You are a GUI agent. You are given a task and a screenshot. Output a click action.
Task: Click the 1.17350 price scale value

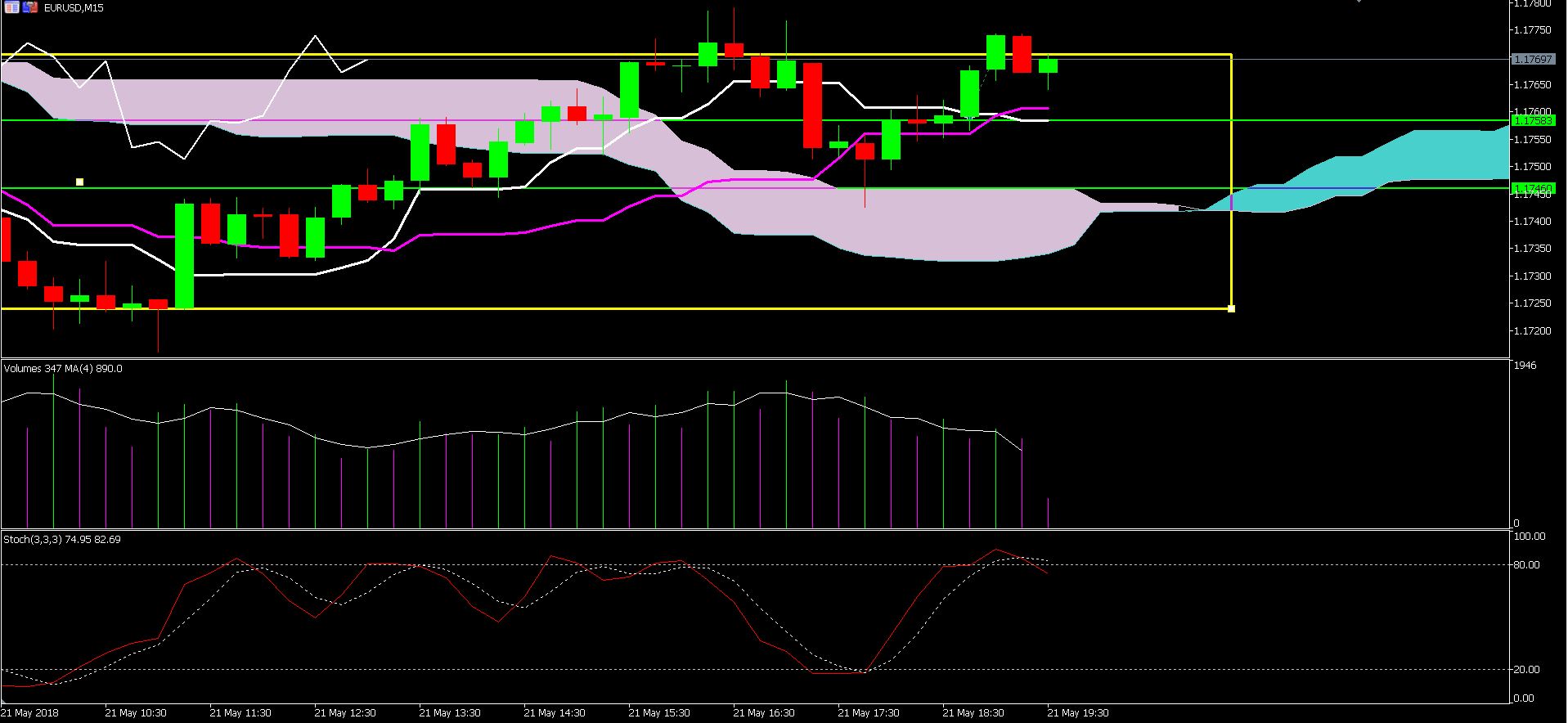[x=1532, y=249]
